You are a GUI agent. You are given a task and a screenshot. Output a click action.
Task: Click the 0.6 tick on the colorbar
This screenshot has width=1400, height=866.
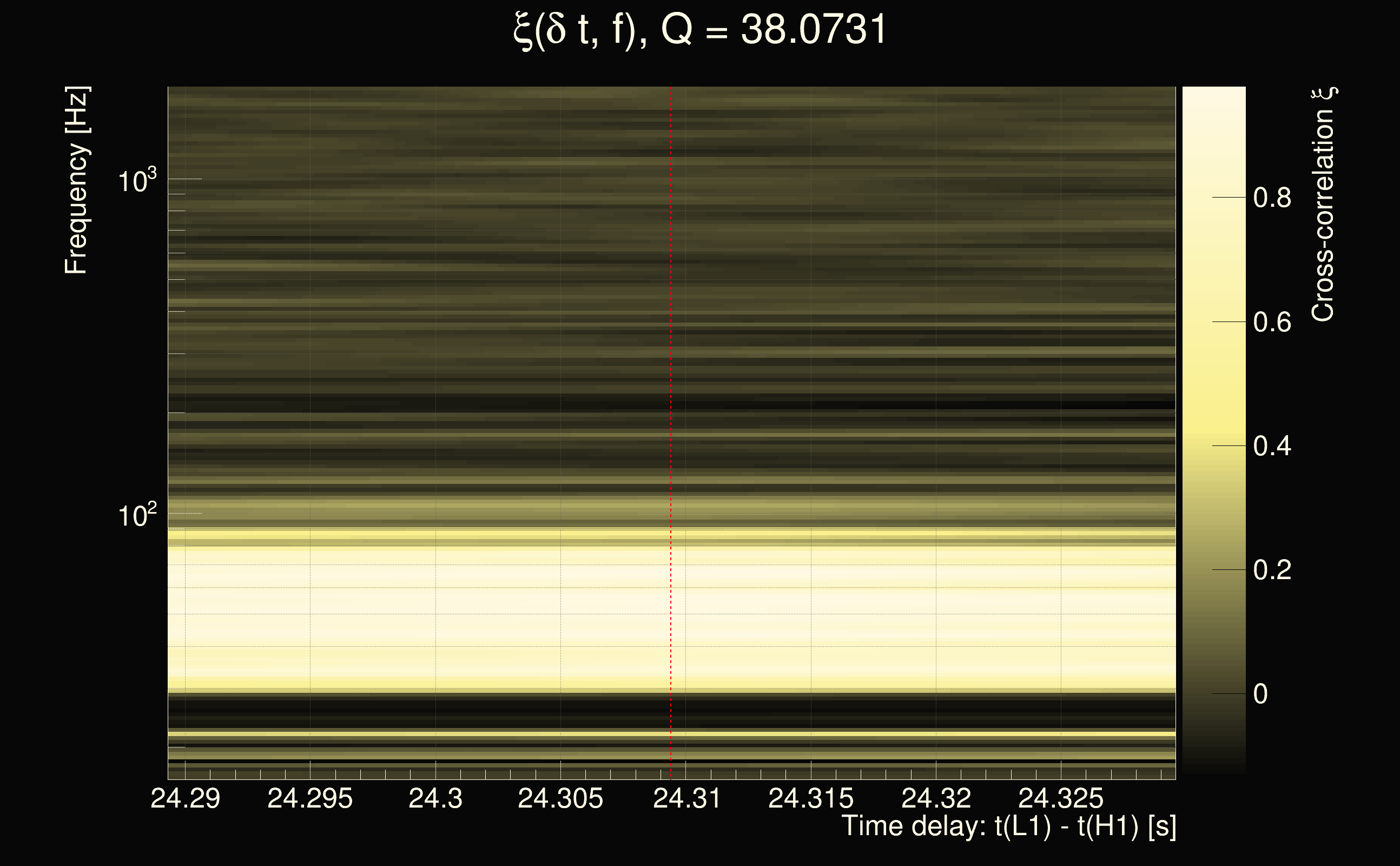click(1272, 322)
